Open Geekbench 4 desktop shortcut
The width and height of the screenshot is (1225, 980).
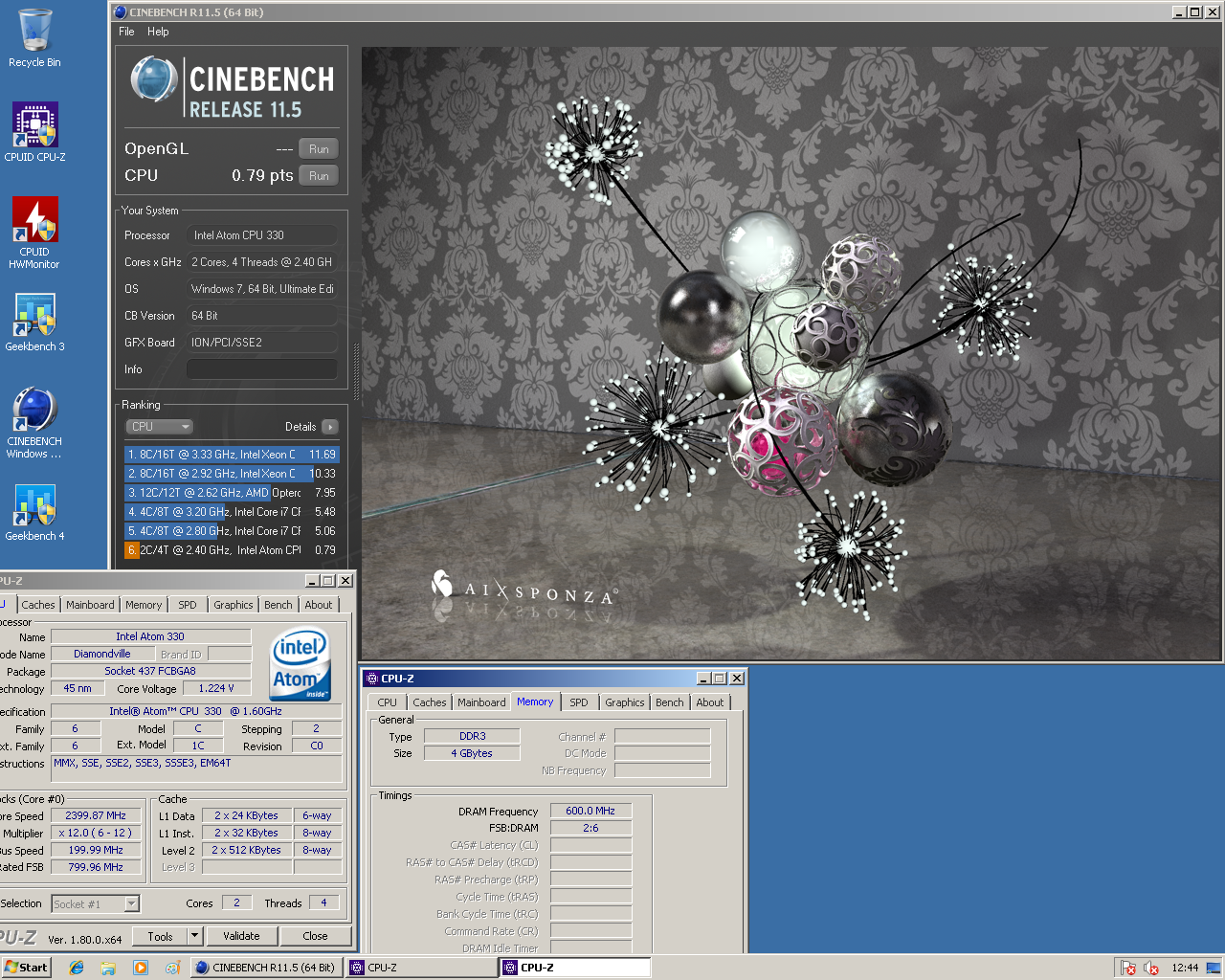coord(34,512)
